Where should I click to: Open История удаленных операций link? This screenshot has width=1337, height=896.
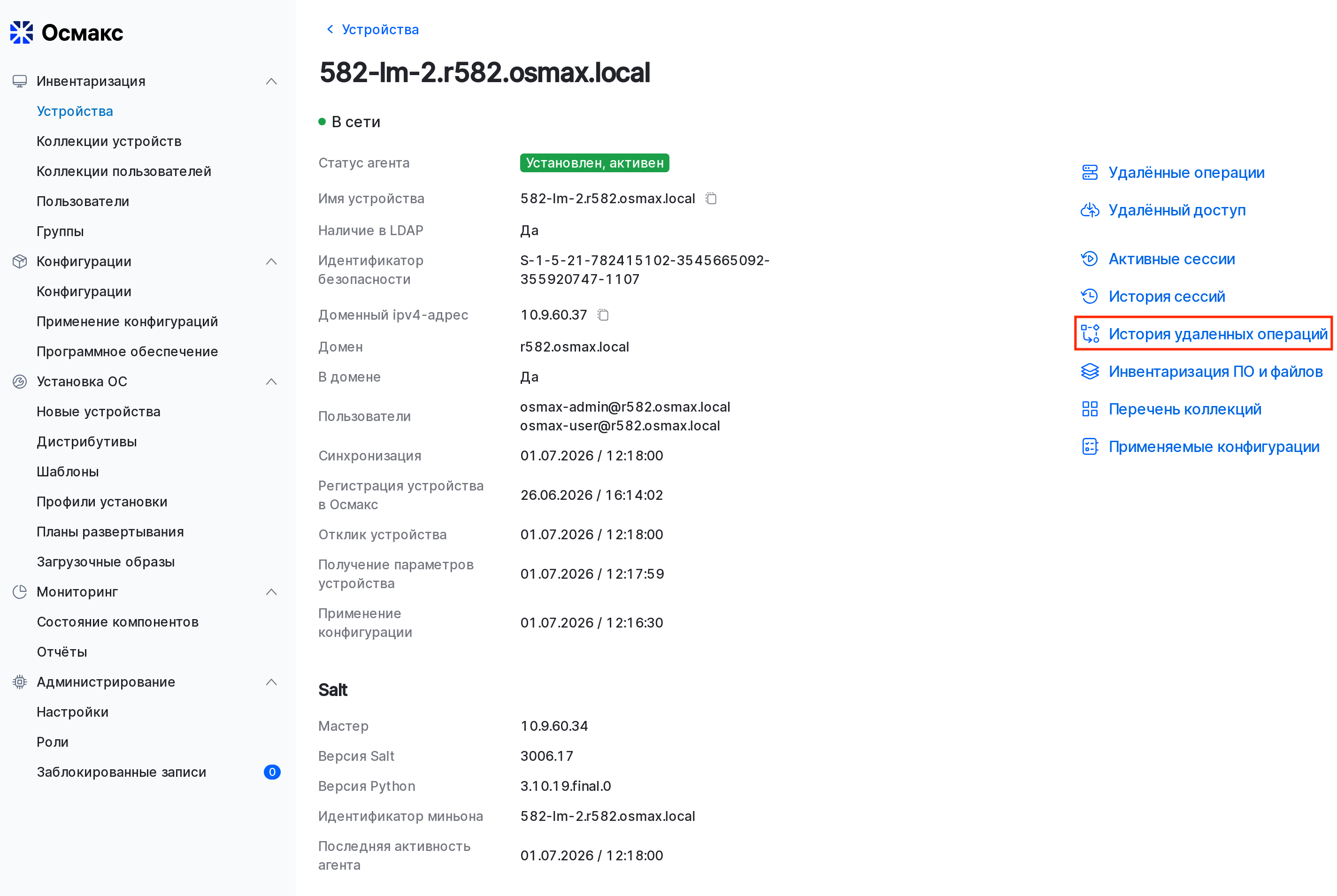coord(1218,334)
